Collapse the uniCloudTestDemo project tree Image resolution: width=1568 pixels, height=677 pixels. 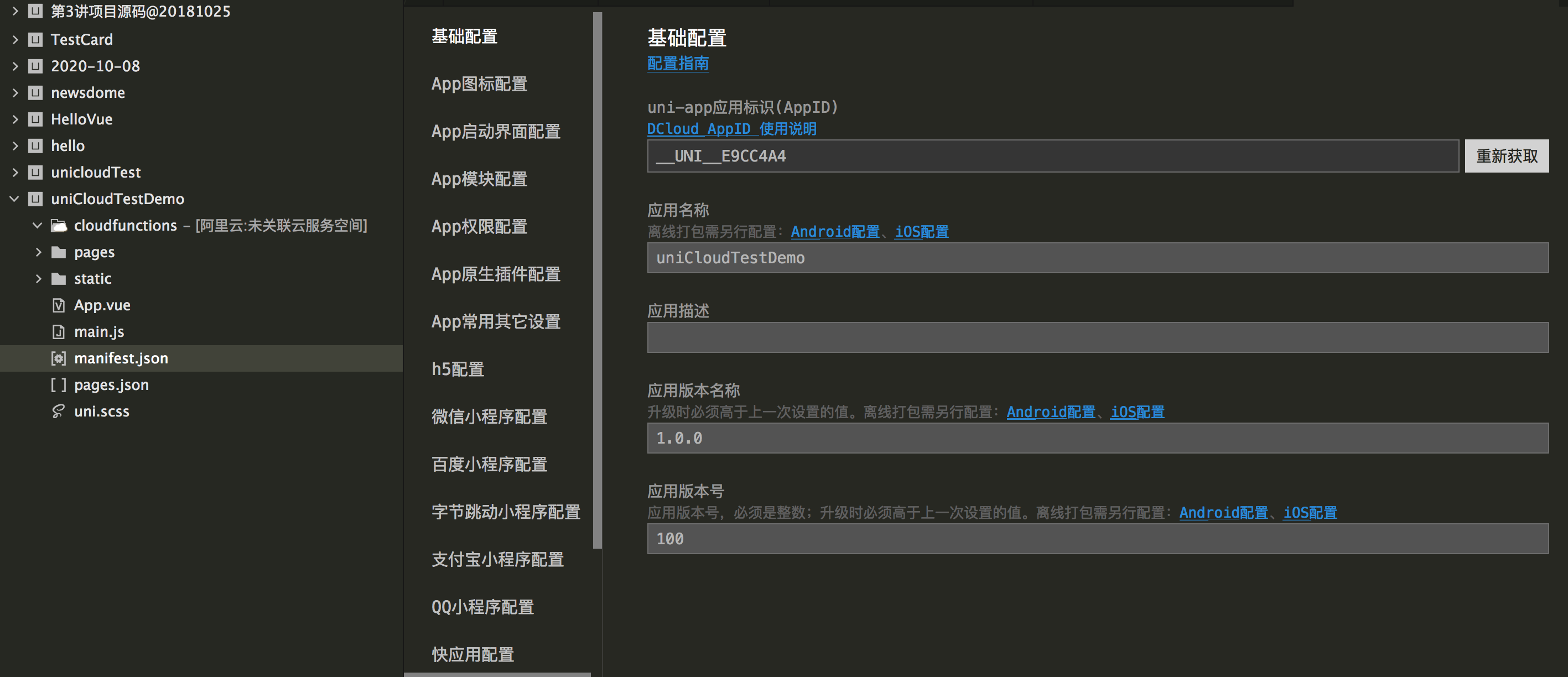tap(14, 199)
